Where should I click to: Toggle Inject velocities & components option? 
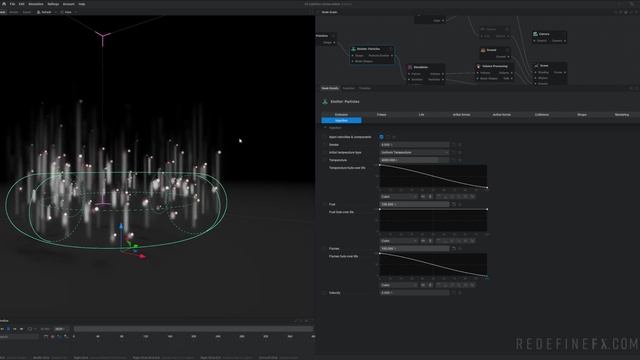click(382, 137)
